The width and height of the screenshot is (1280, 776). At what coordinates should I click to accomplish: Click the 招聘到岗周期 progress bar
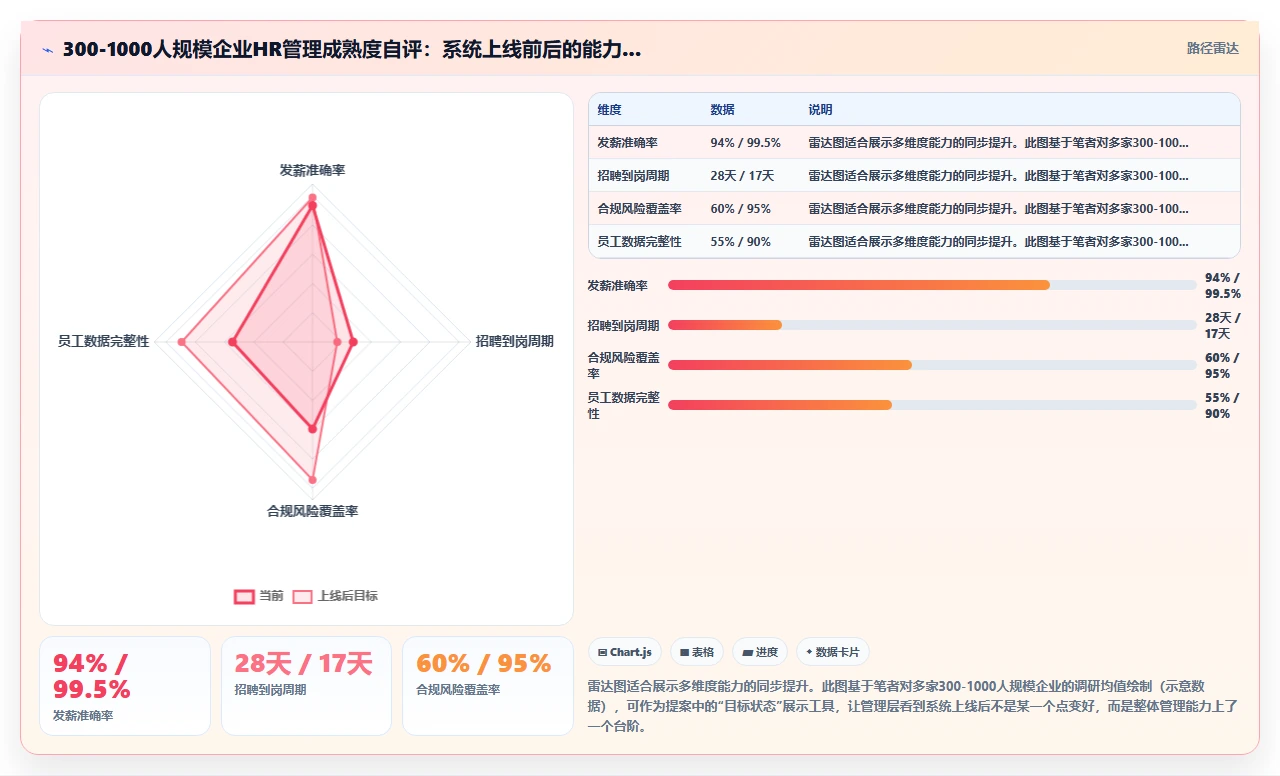coord(932,325)
